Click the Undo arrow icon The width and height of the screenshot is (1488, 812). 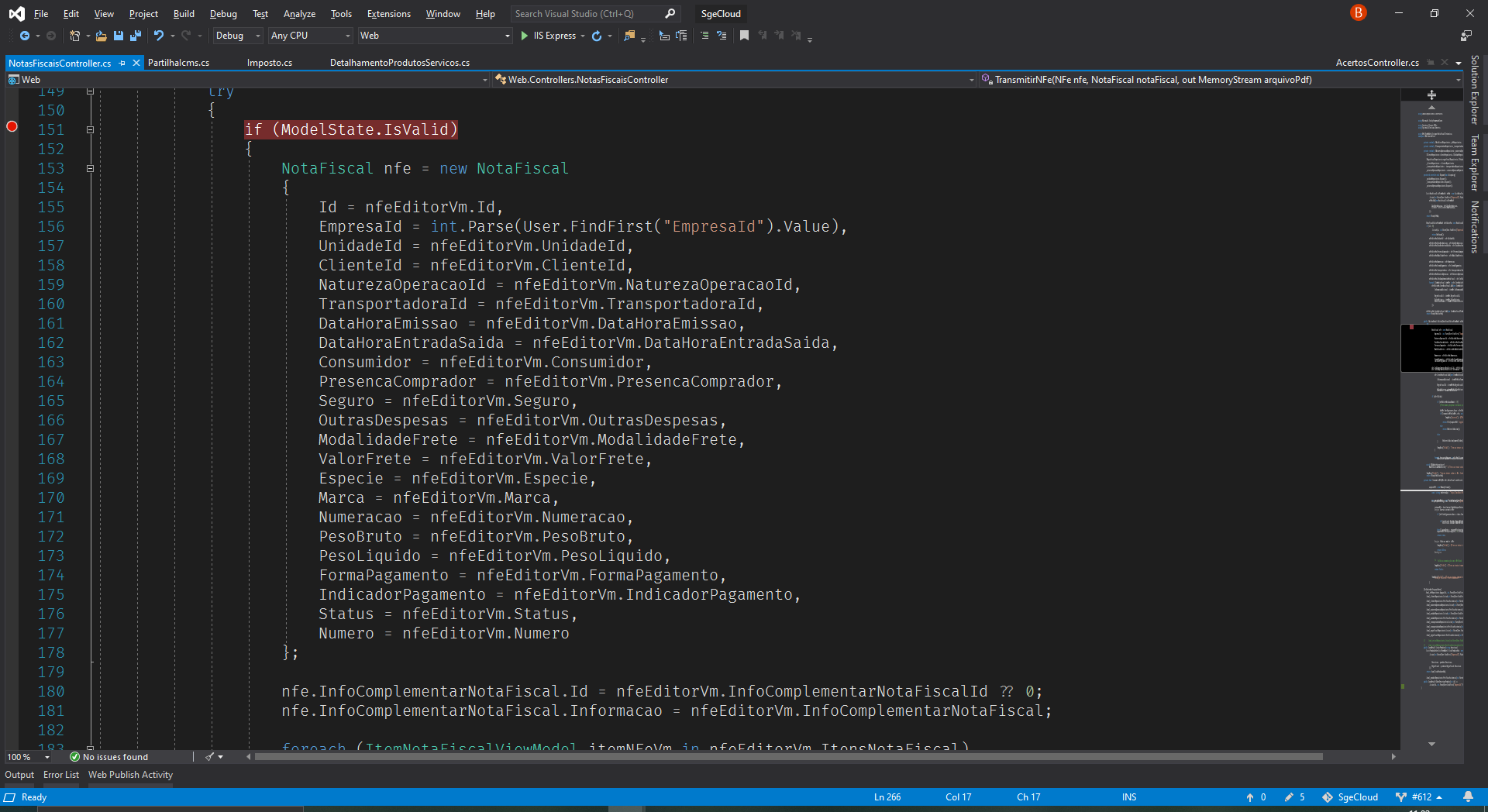click(x=159, y=36)
